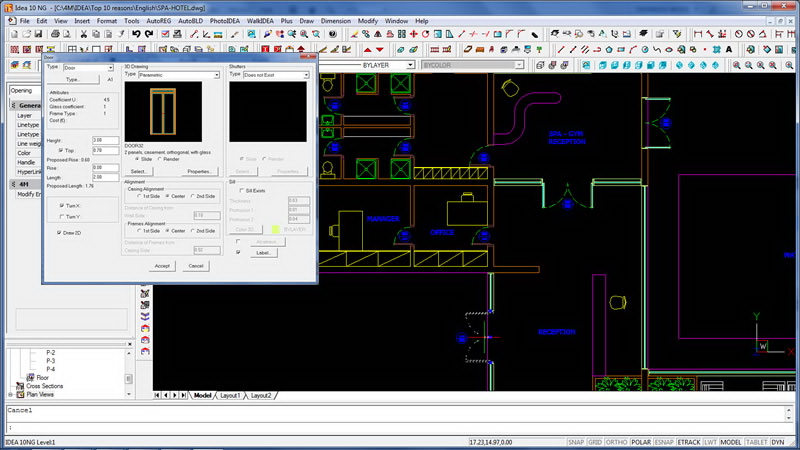800x450 pixels.
Task: Click the Print icon in the toolbar
Action: tap(57, 34)
